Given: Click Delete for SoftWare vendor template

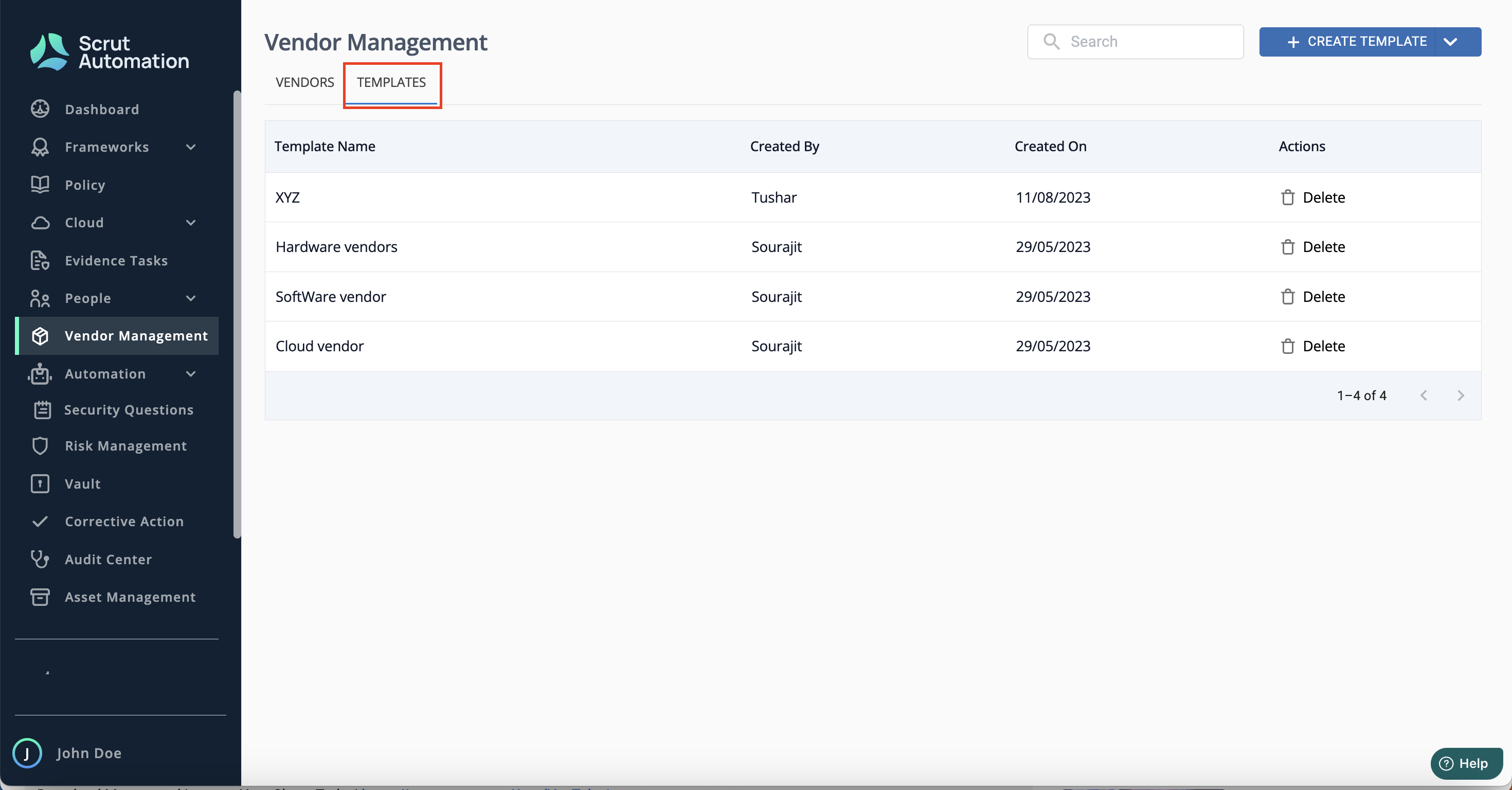Looking at the screenshot, I should [x=1313, y=296].
